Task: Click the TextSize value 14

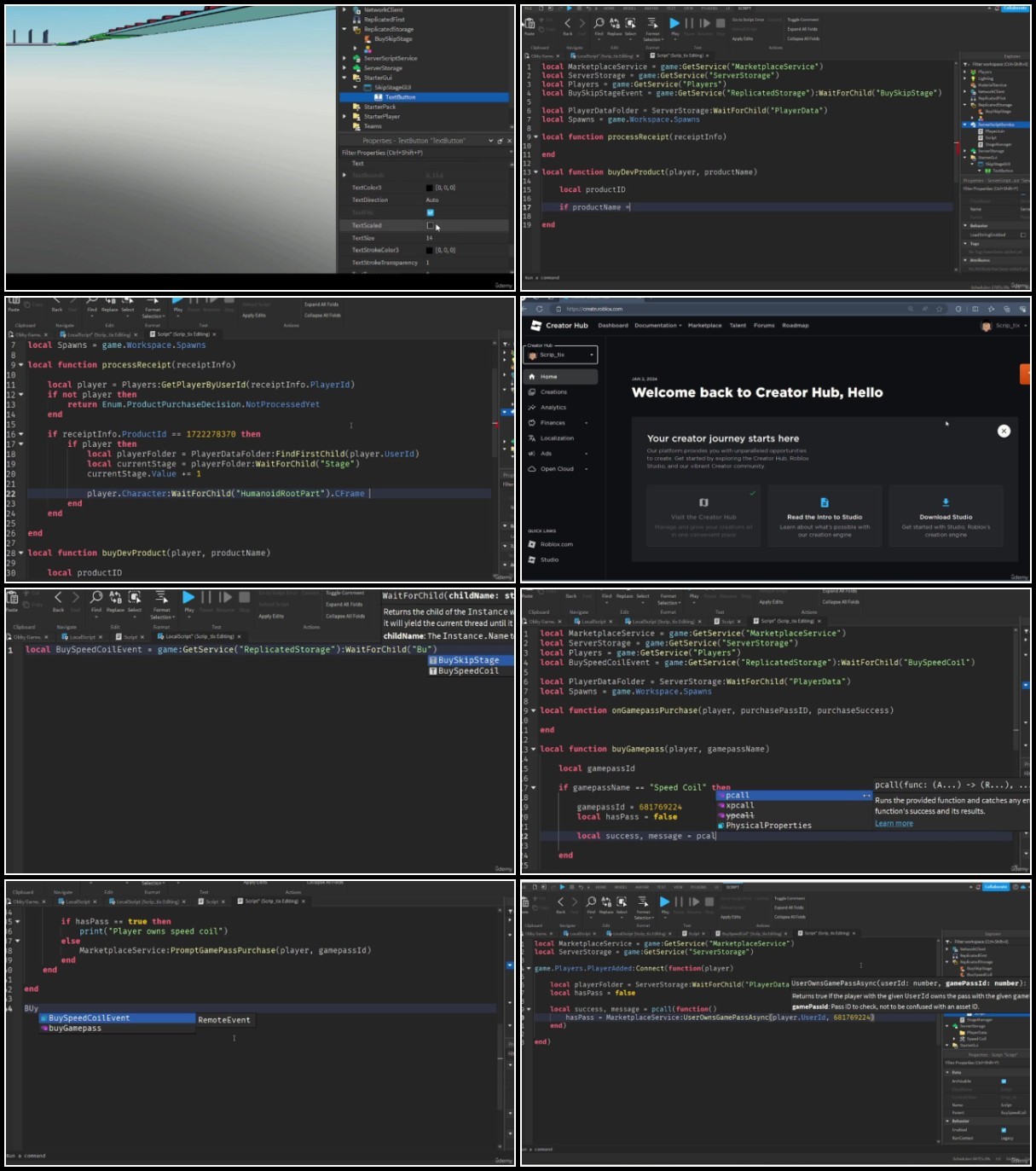Action: pyautogui.click(x=429, y=238)
